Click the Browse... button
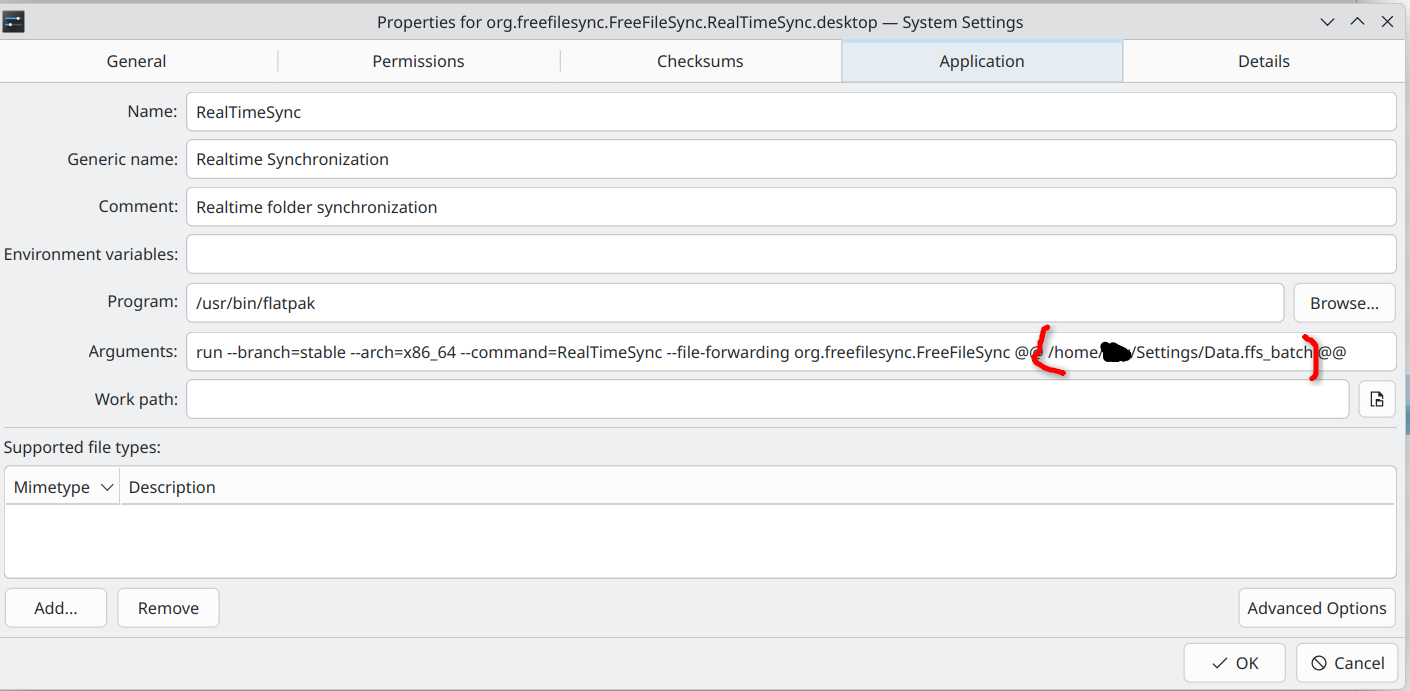 [x=1345, y=302]
